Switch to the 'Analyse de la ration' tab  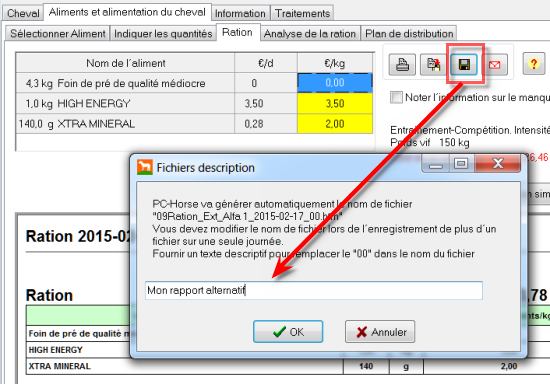click(310, 33)
